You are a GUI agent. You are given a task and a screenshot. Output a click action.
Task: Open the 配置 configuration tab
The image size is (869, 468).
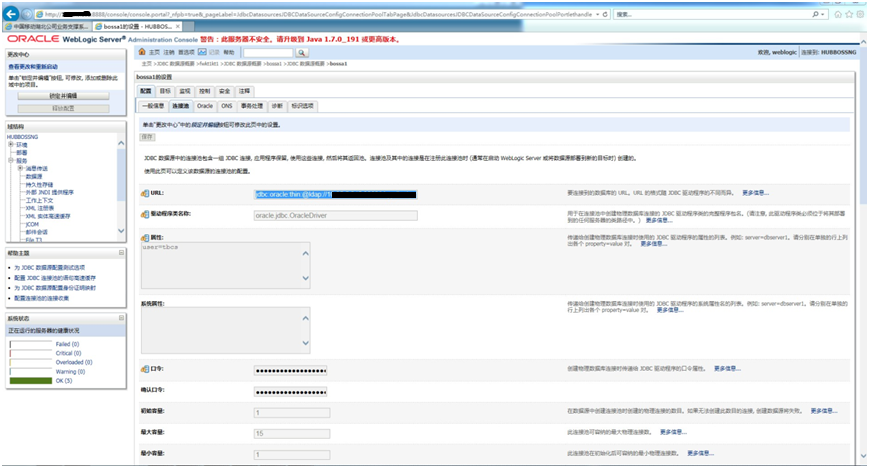(146, 91)
